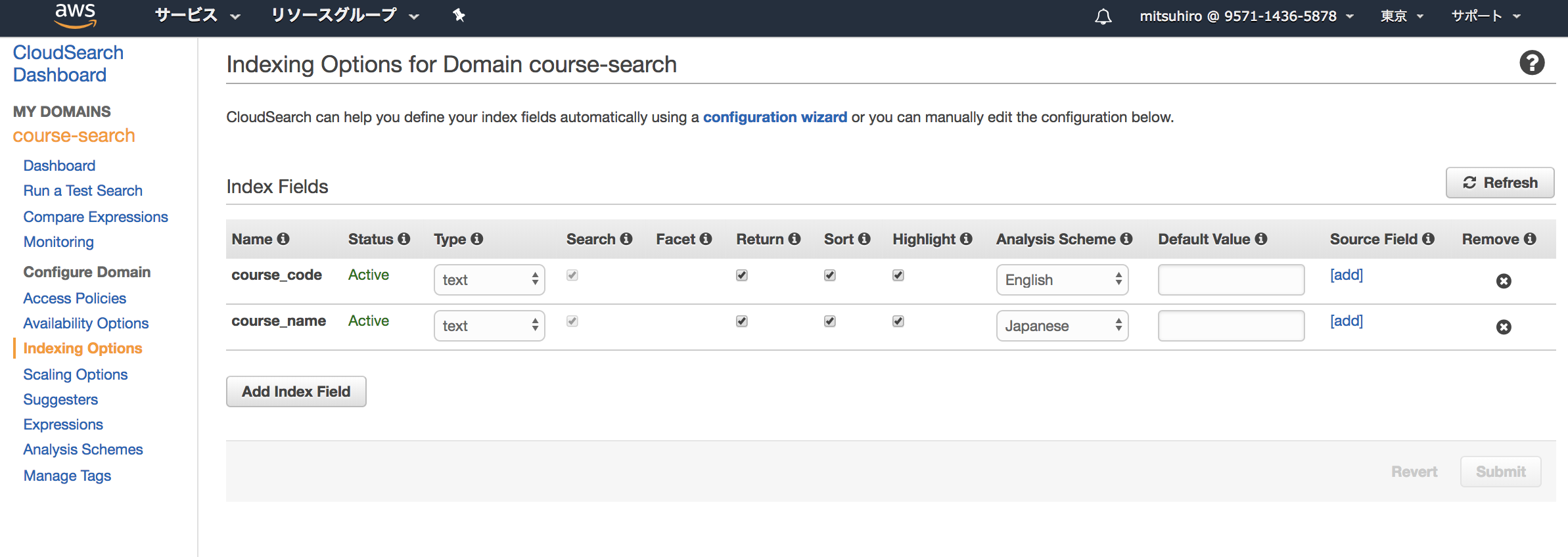Click the Refresh button
Image resolution: width=1568 pixels, height=557 pixels.
[1500, 183]
